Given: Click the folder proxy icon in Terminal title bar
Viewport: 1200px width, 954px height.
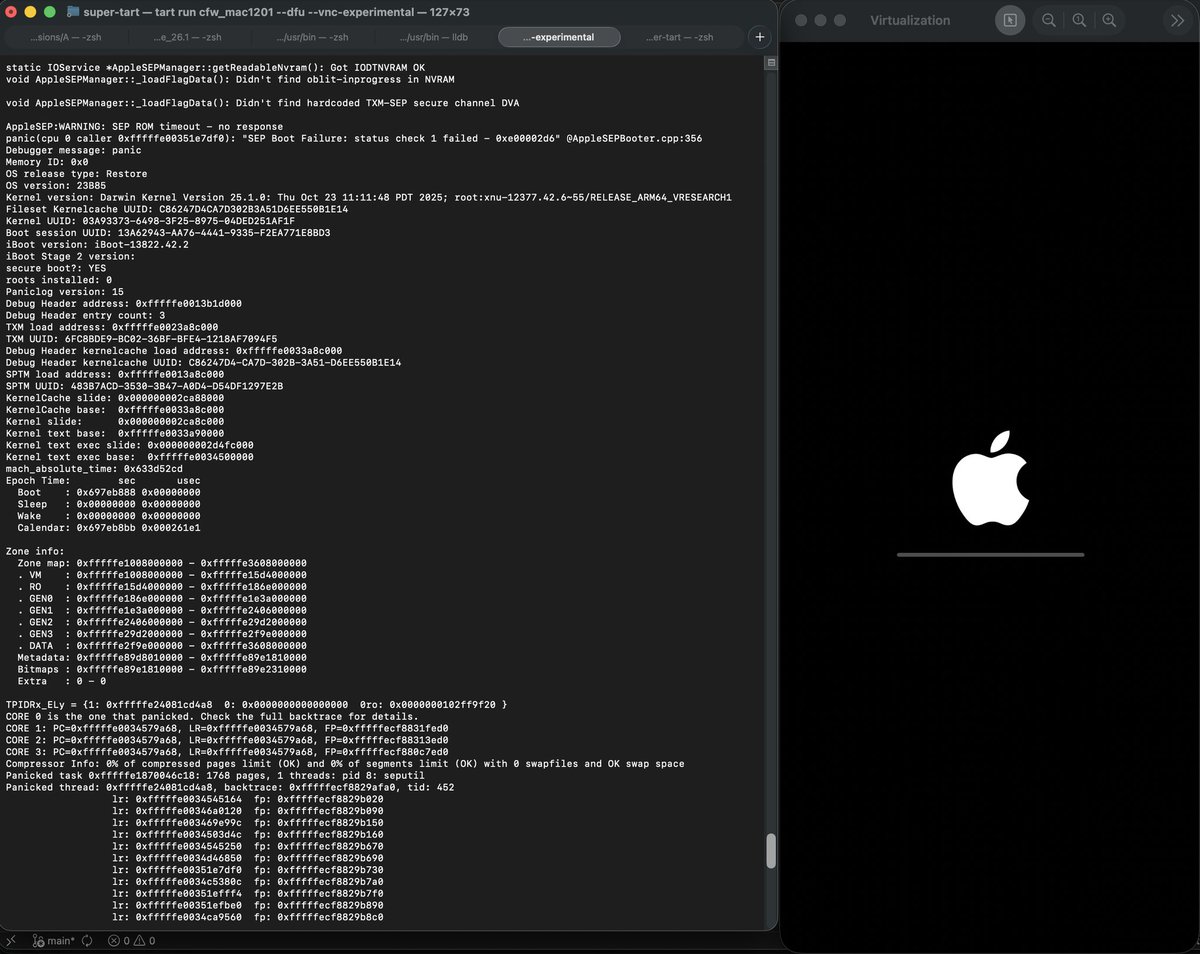Looking at the screenshot, I should [x=73, y=12].
